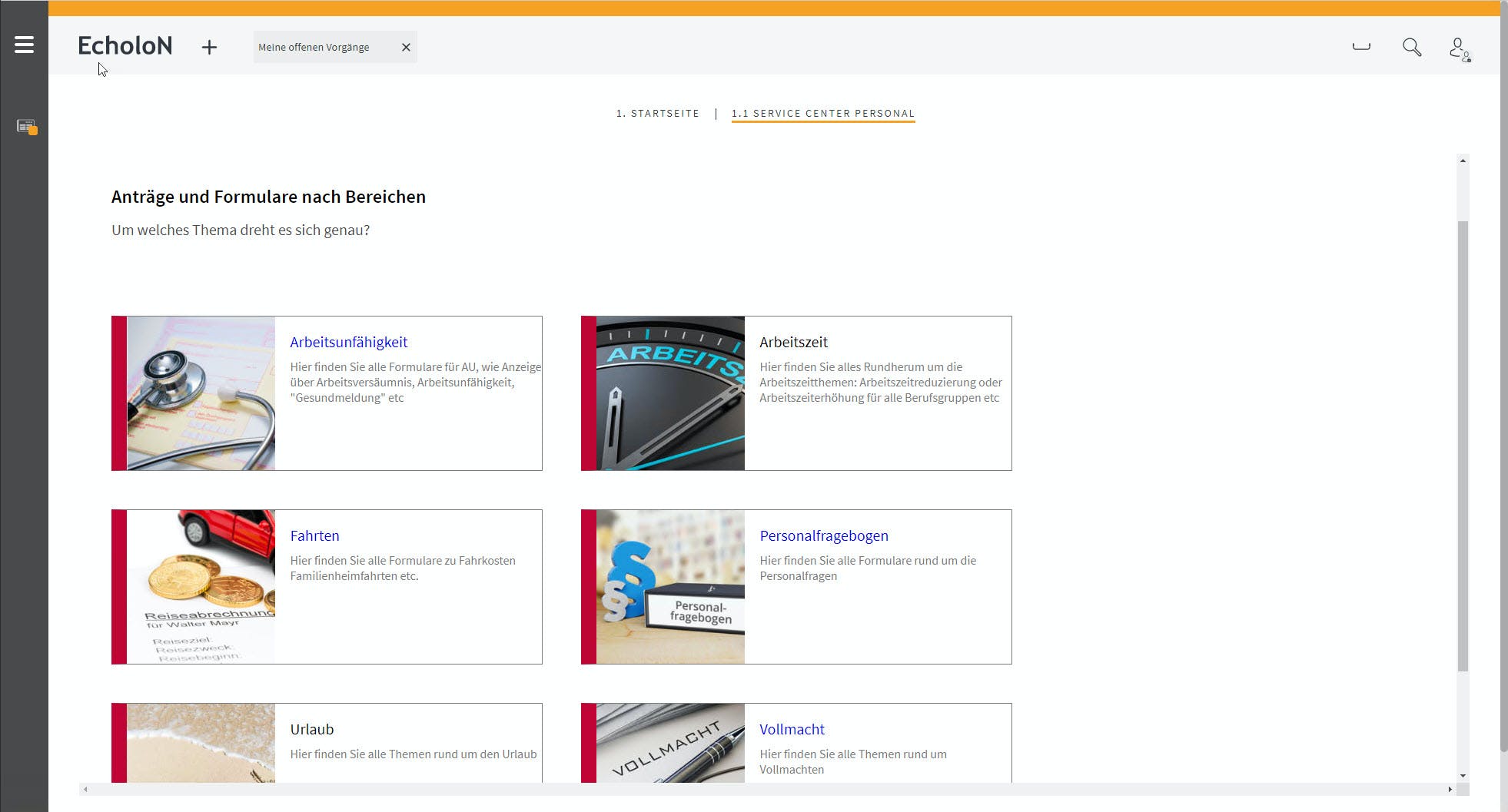This screenshot has width=1508, height=812.
Task: Open the hamburger menu in sidebar
Action: coord(24,45)
